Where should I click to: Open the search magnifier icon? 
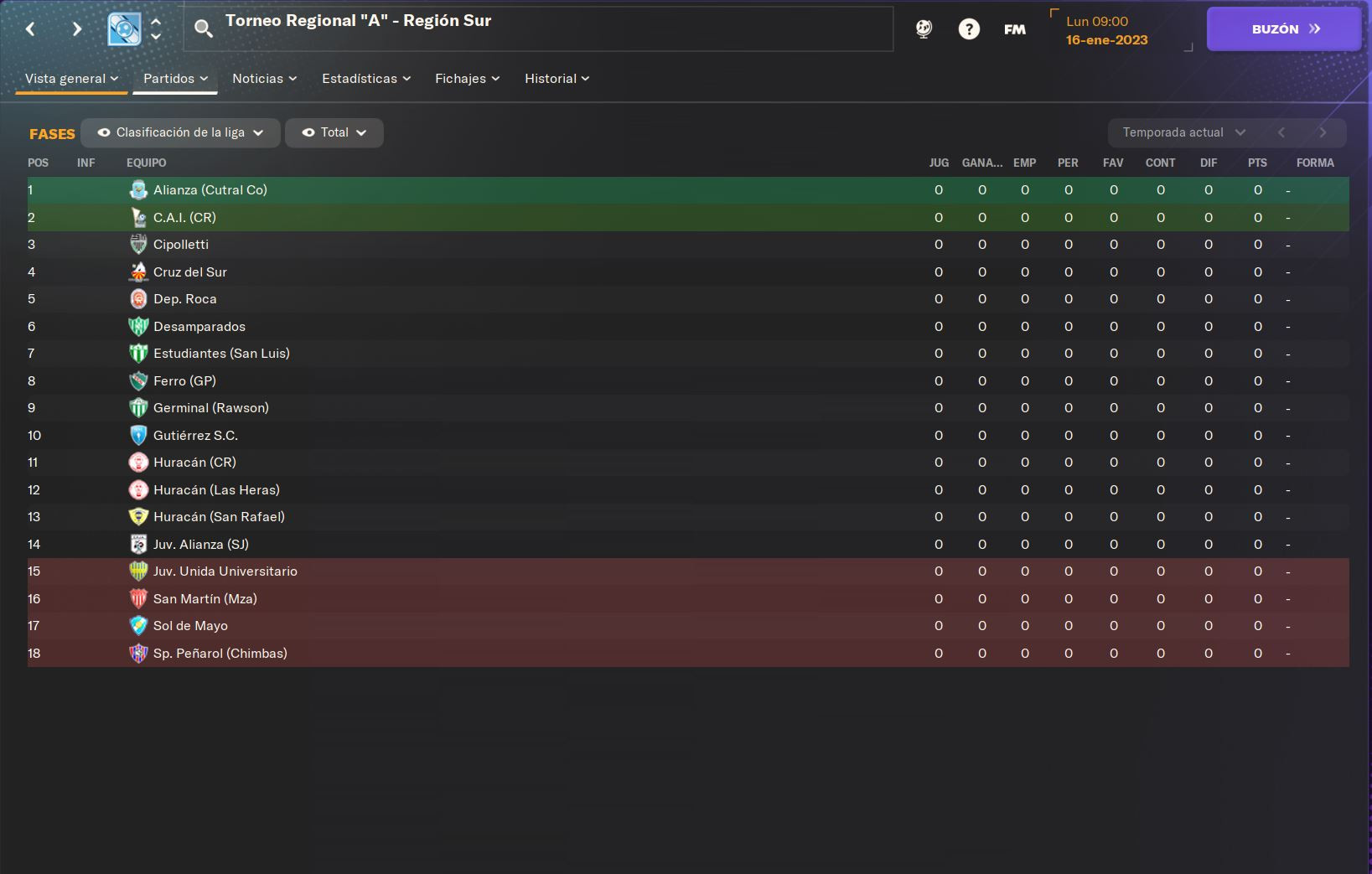[203, 29]
